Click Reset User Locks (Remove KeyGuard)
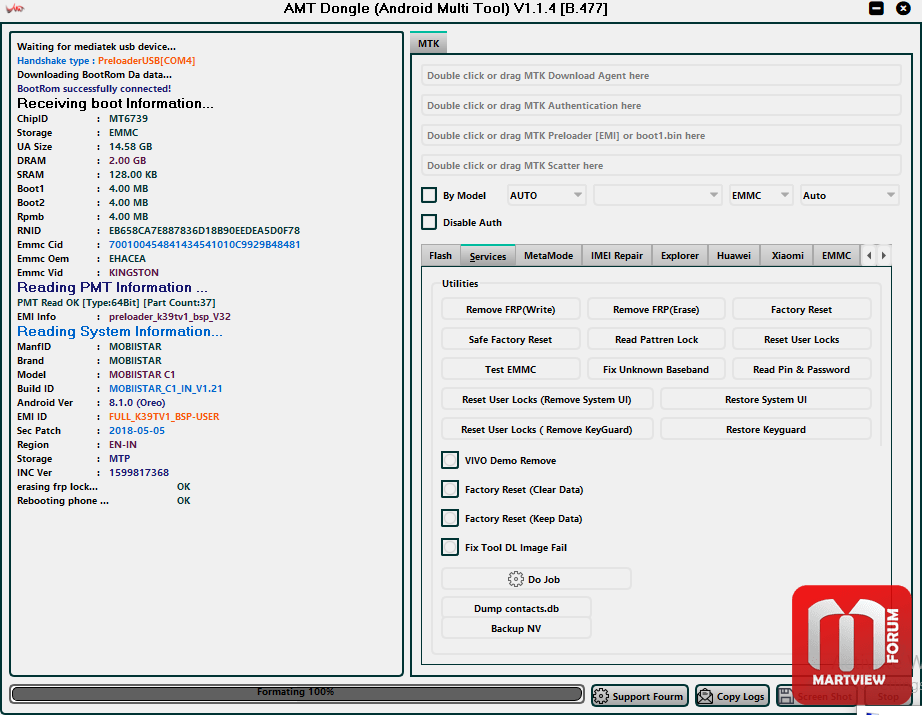Image resolution: width=922 pixels, height=715 pixels. coord(547,429)
